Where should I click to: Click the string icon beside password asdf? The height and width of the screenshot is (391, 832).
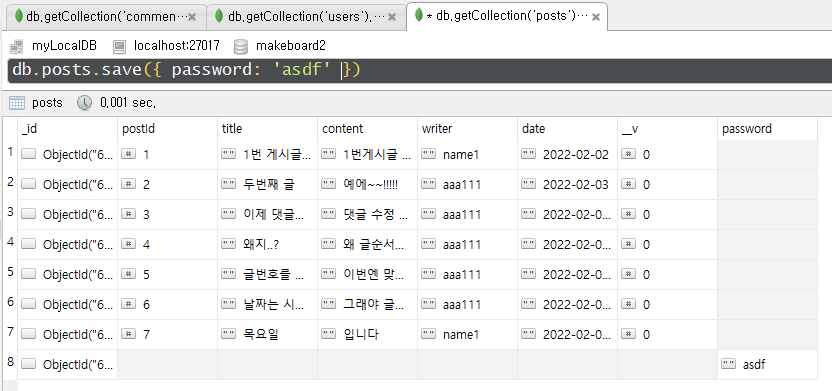click(x=729, y=364)
